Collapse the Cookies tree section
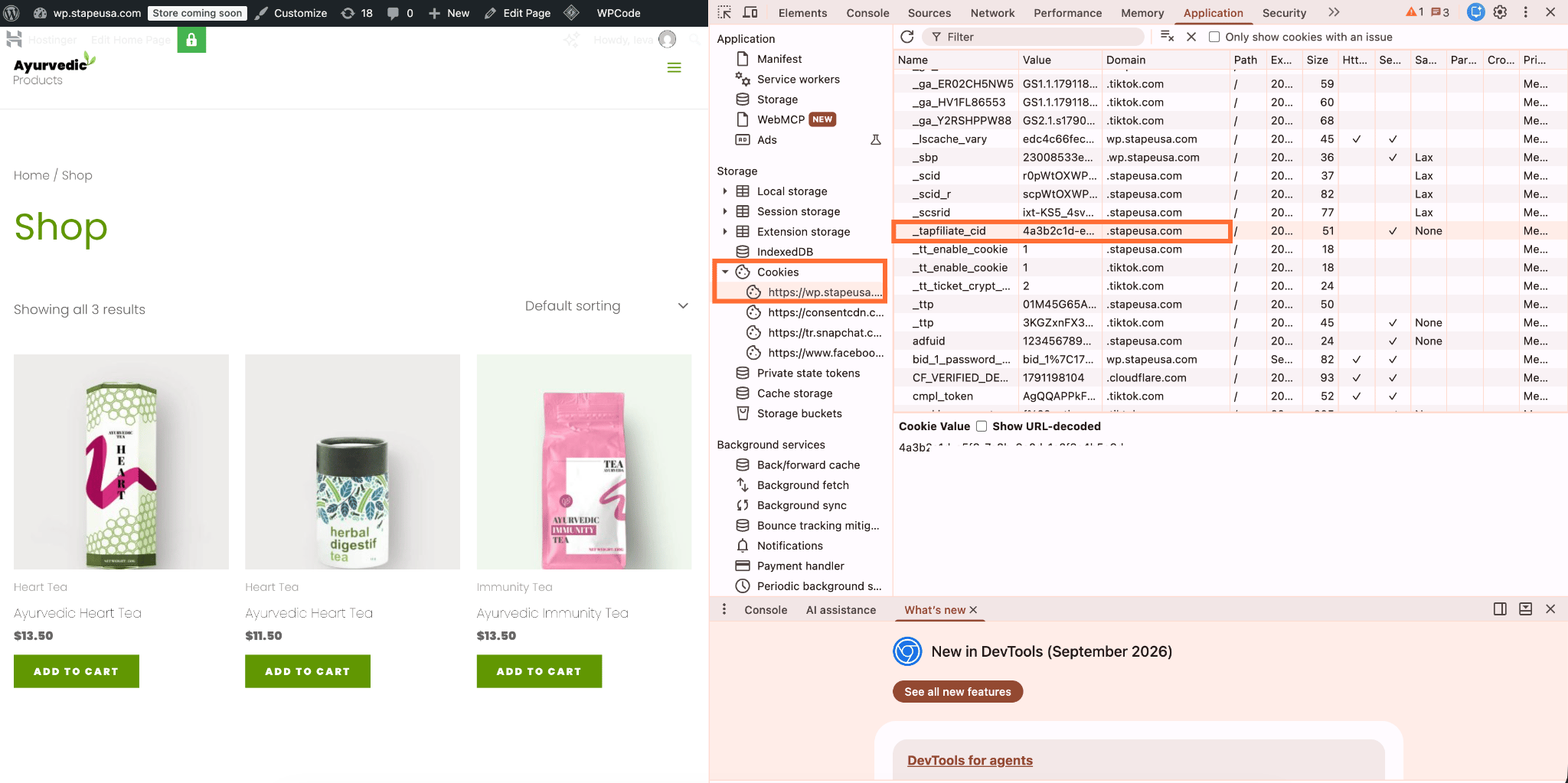Viewport: 1568px width, 783px height. (725, 272)
